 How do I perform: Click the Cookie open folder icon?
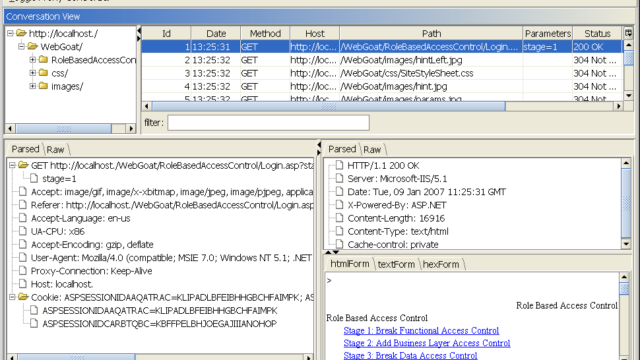[23, 297]
